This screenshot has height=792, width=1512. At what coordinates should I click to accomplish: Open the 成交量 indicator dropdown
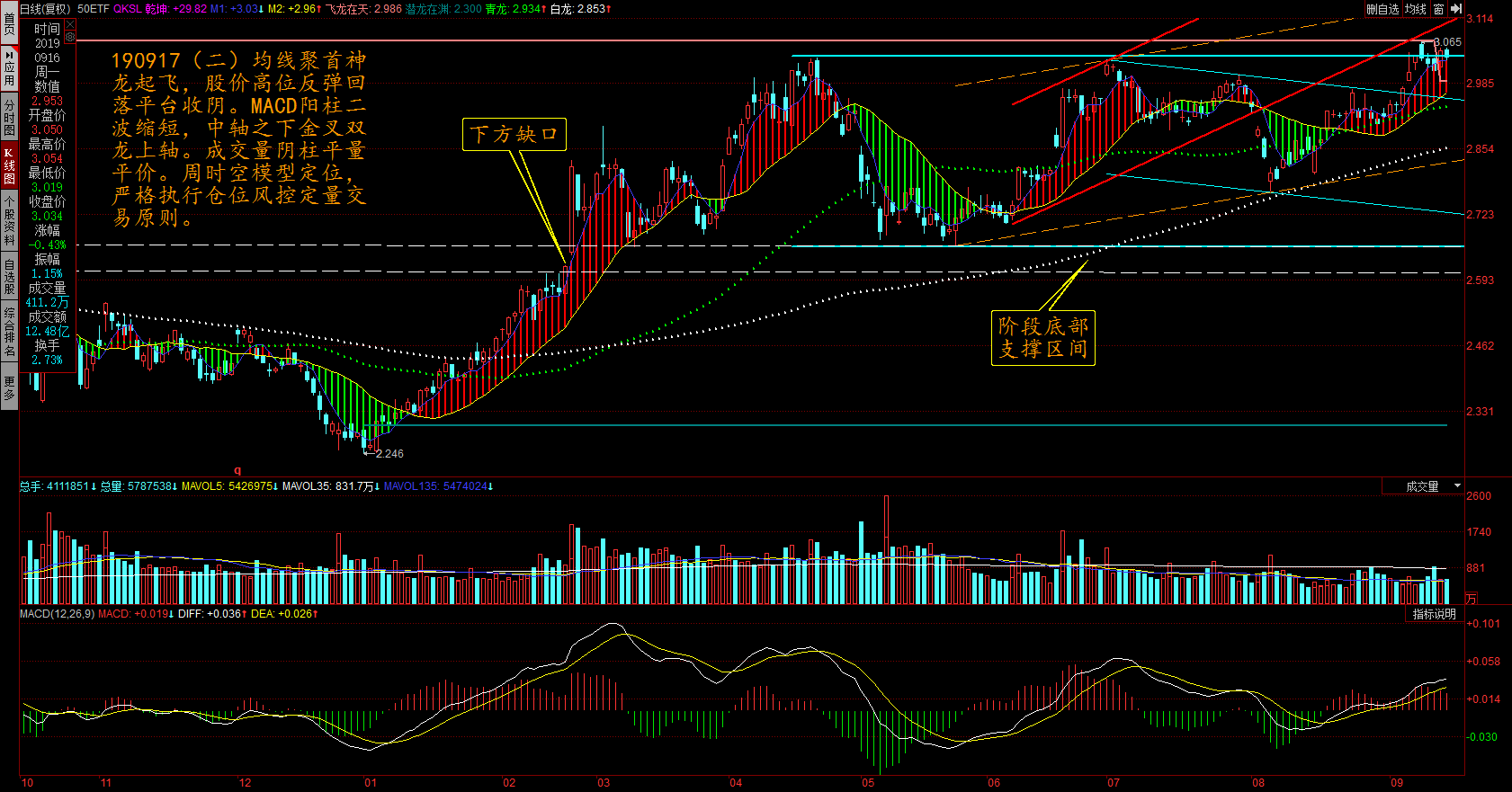[1424, 486]
